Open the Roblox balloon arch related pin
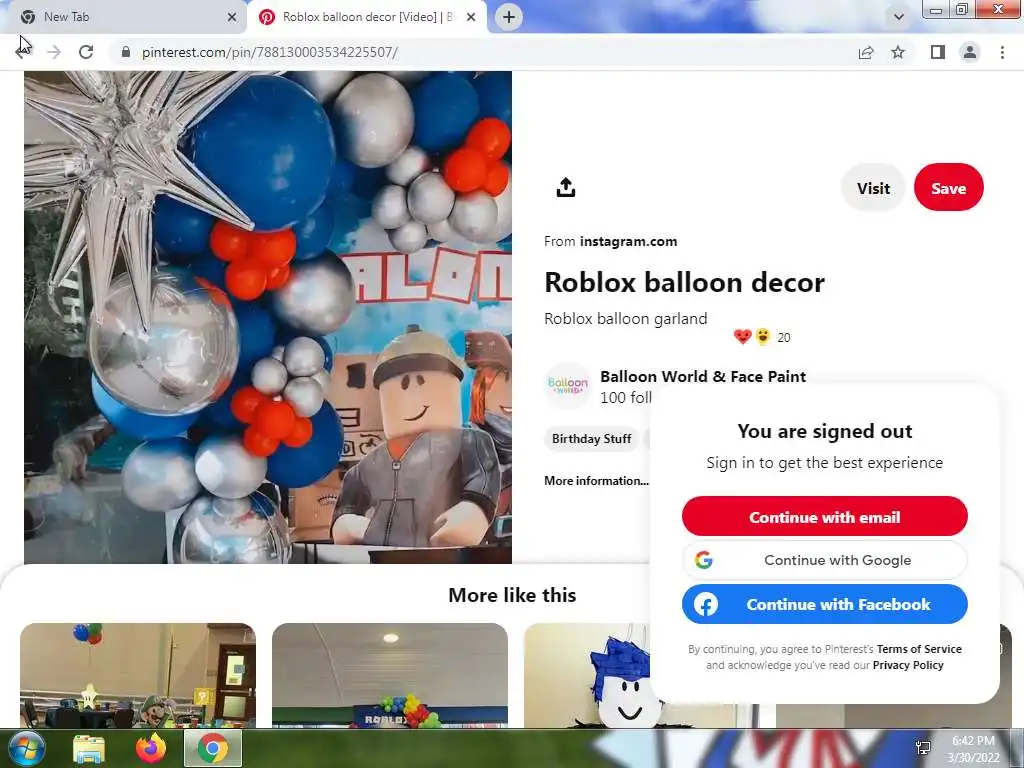1024x768 pixels. (x=390, y=676)
